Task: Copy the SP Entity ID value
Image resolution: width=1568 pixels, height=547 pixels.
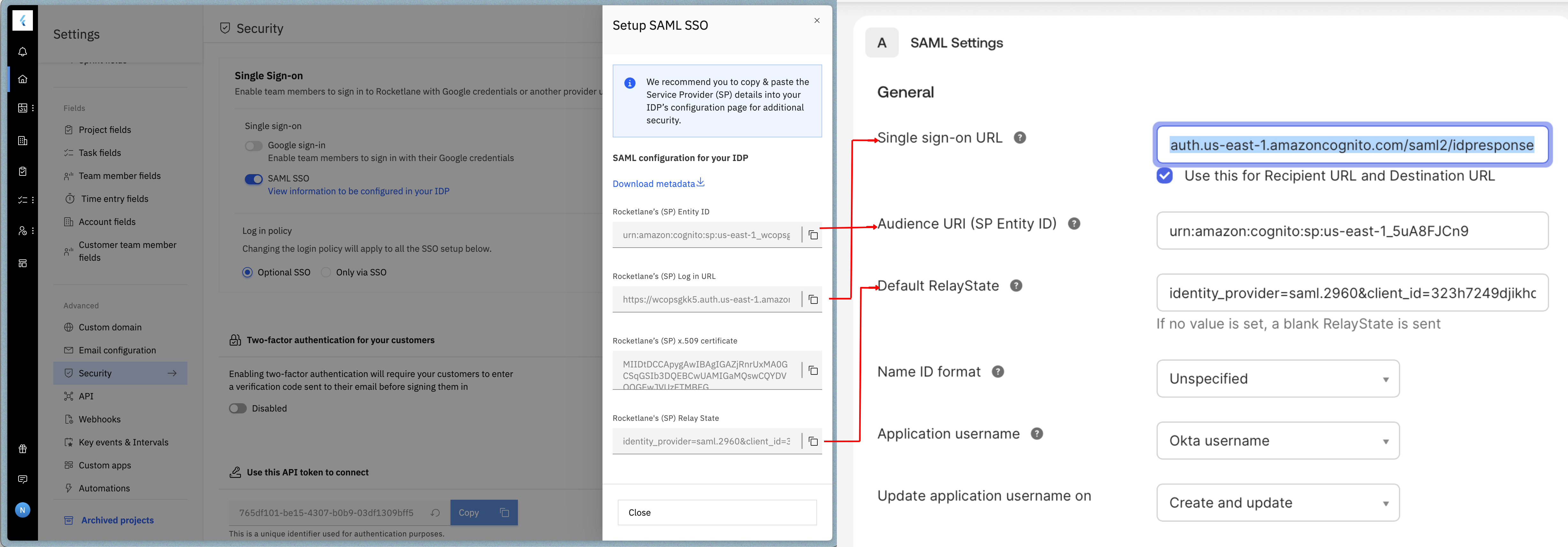Action: point(813,235)
